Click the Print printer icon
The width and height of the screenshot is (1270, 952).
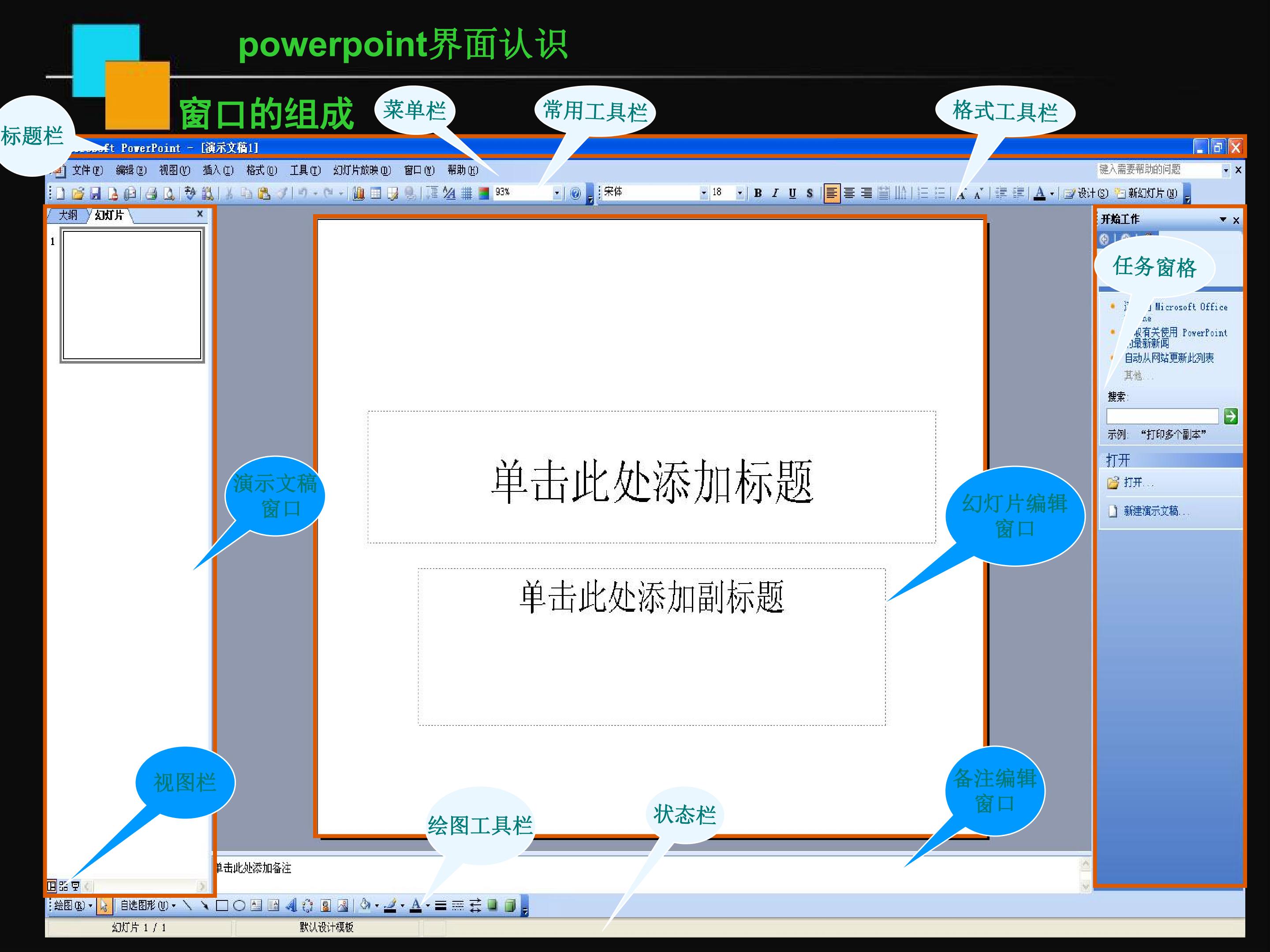[151, 193]
